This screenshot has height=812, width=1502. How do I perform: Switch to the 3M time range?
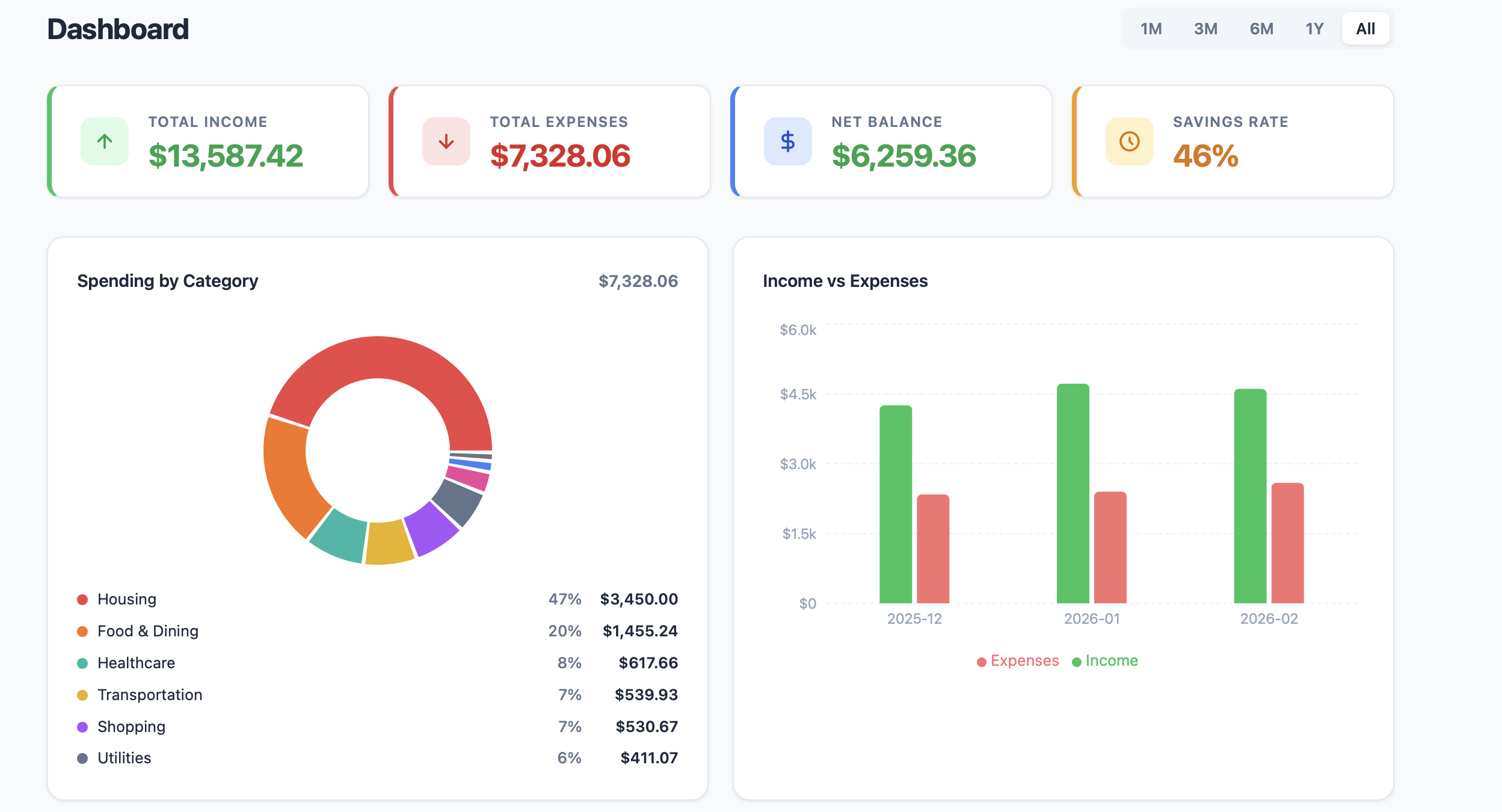click(x=1205, y=29)
